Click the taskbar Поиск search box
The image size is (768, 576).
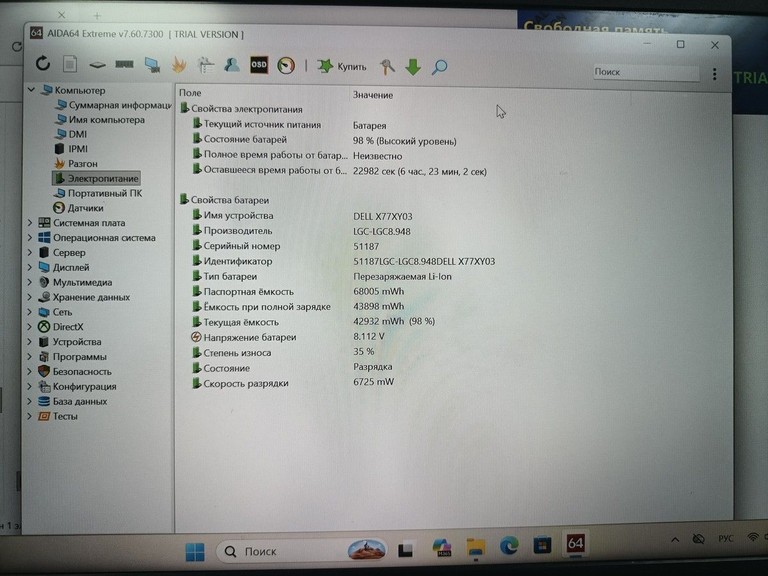pos(302,551)
